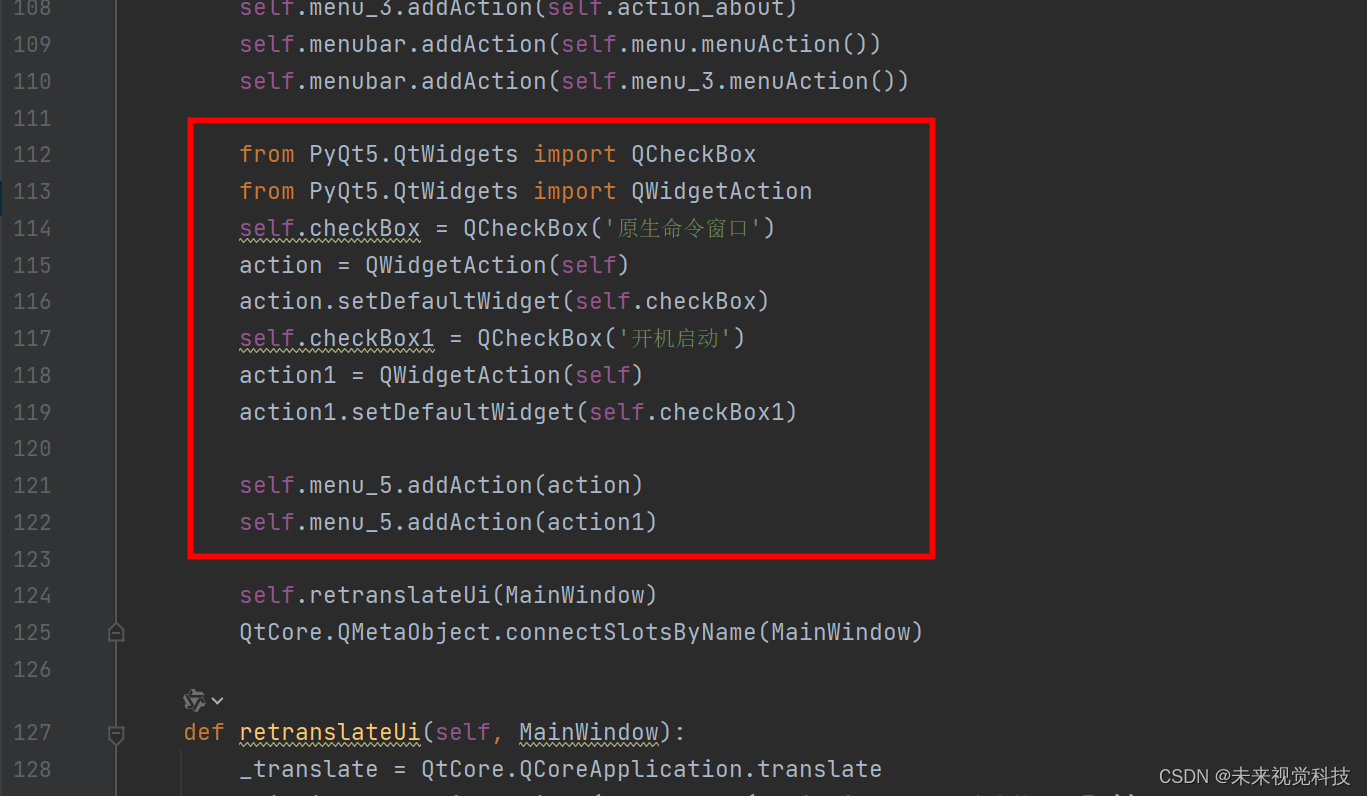Click 'action1.setDefaultWidget' on line 119

(x=407, y=412)
